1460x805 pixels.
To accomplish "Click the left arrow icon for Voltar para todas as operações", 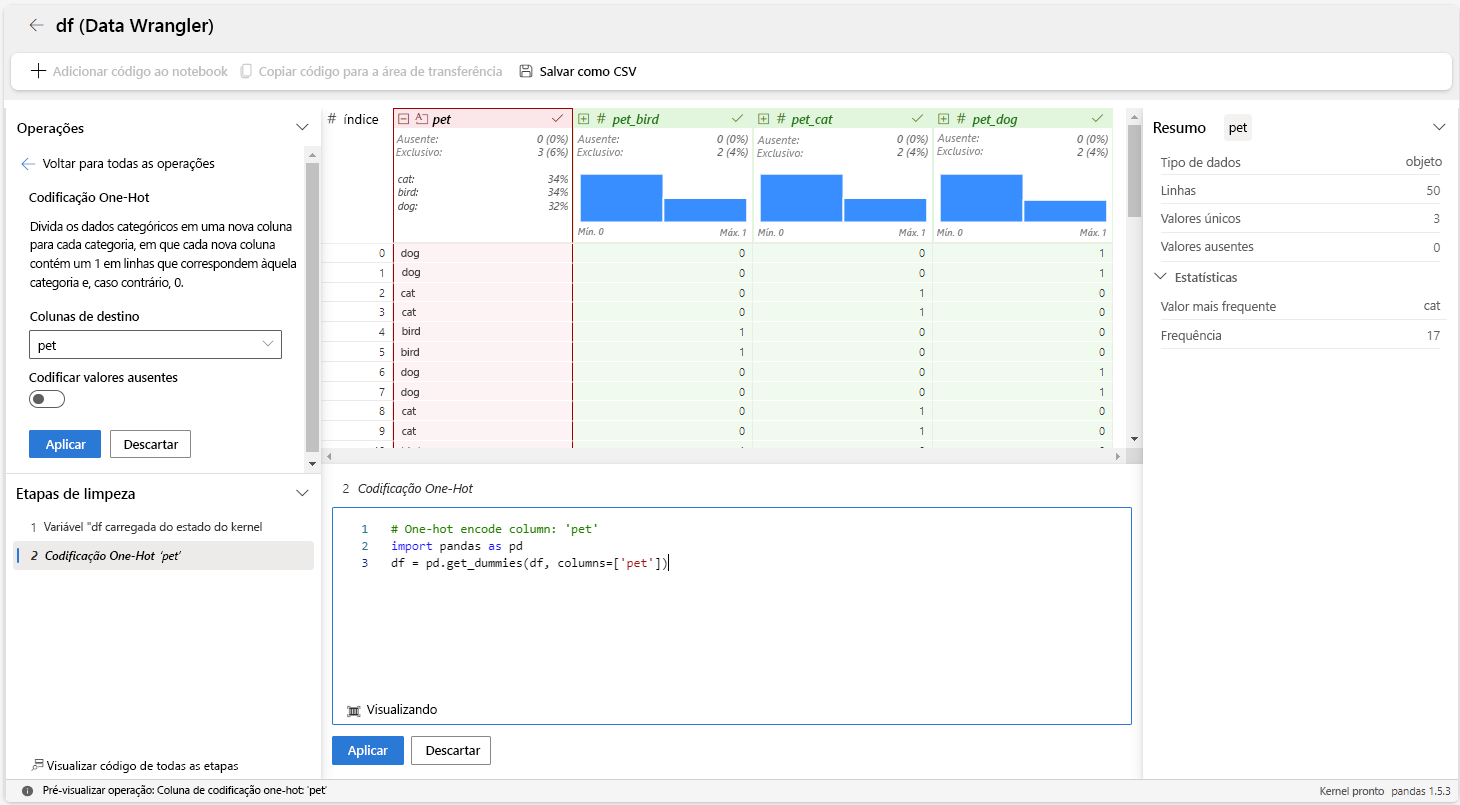I will coord(29,163).
